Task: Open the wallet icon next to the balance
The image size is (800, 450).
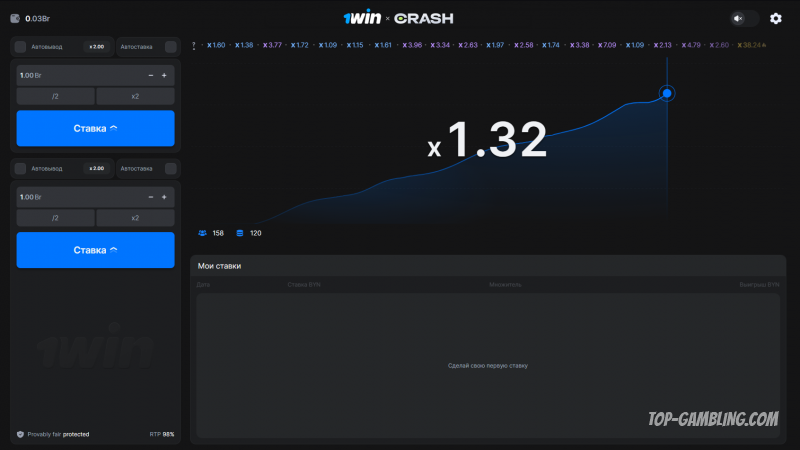Action: pyautogui.click(x=15, y=18)
